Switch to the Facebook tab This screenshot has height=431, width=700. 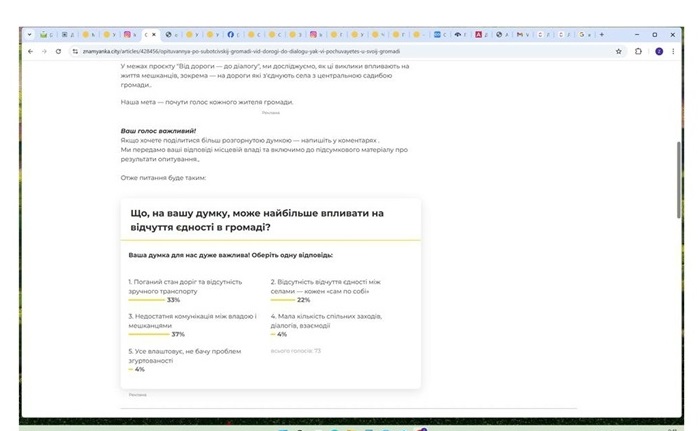click(234, 34)
